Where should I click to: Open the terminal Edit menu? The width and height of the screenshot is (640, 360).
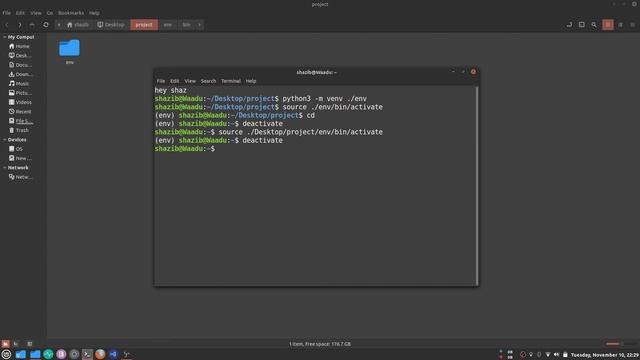pos(175,81)
